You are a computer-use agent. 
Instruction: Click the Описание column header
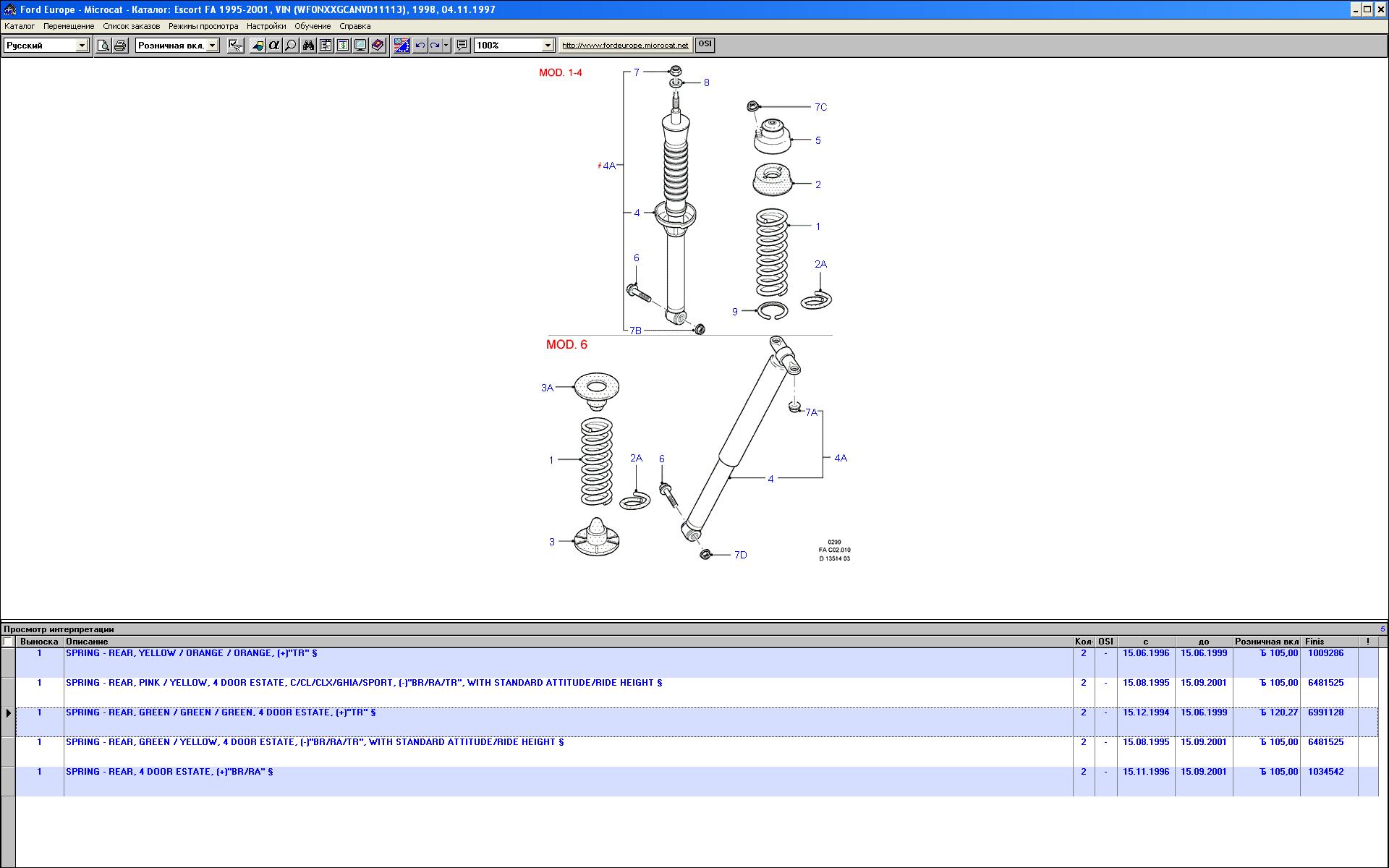[87, 642]
